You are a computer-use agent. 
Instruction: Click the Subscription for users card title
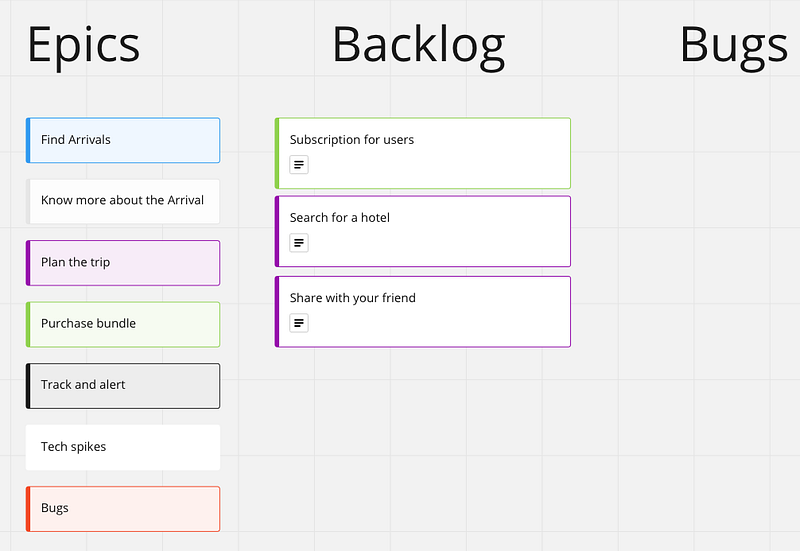(352, 140)
